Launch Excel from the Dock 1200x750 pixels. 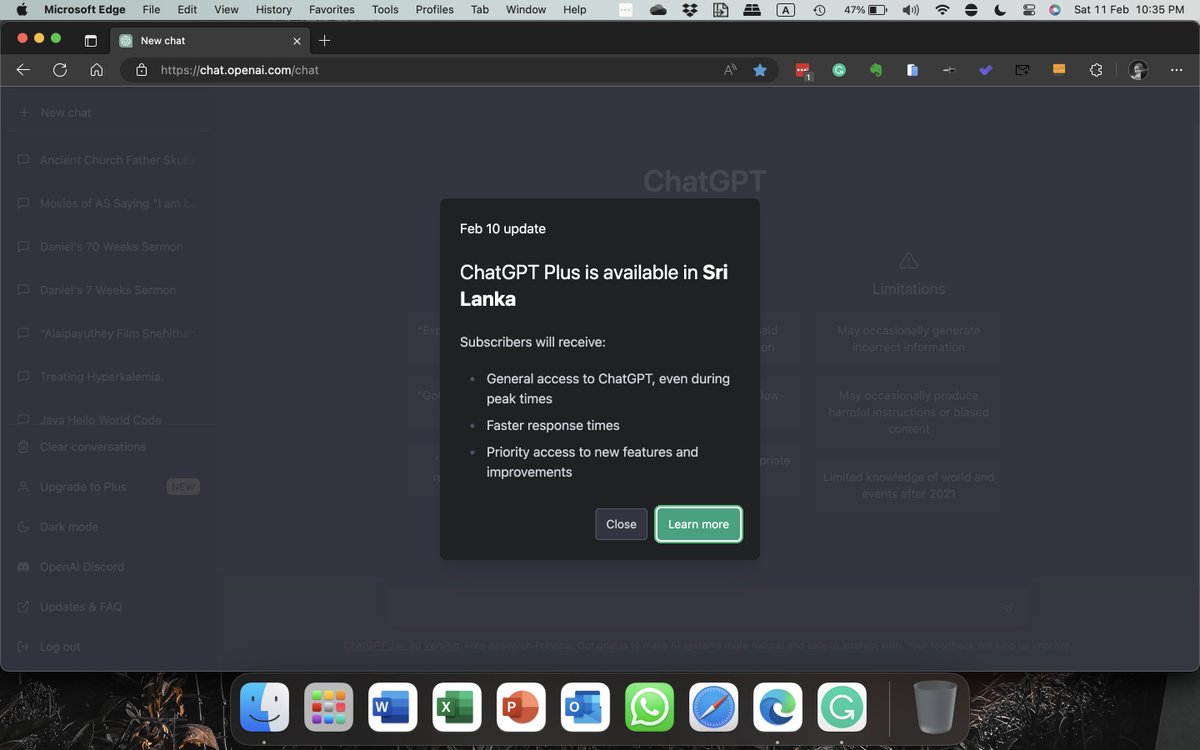(457, 708)
